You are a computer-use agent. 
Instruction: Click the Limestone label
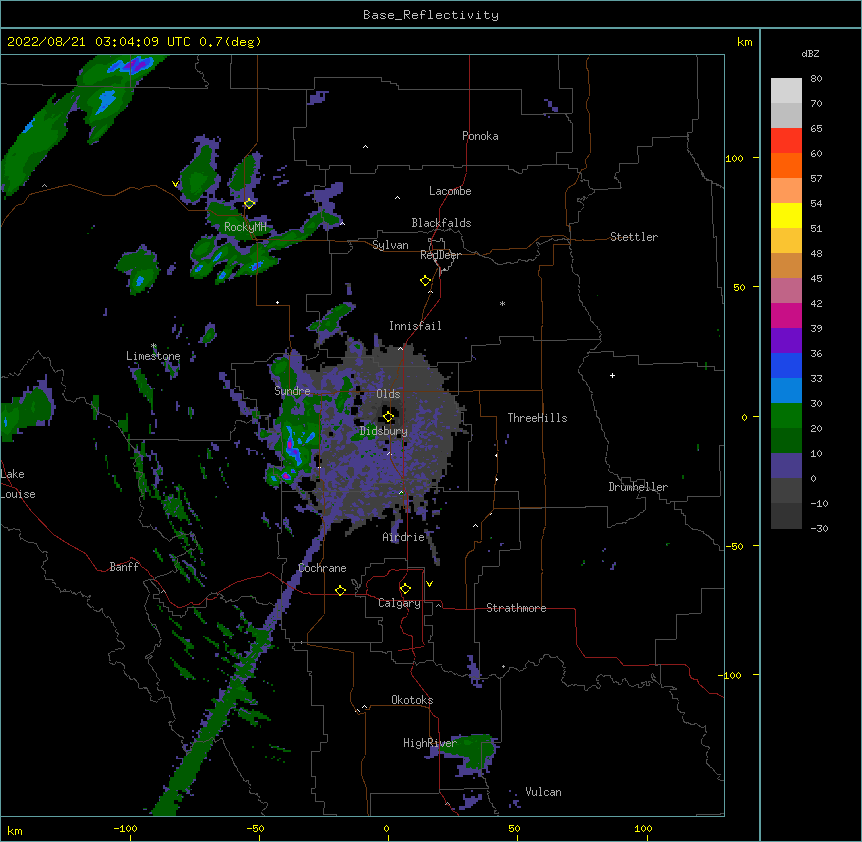click(x=153, y=356)
